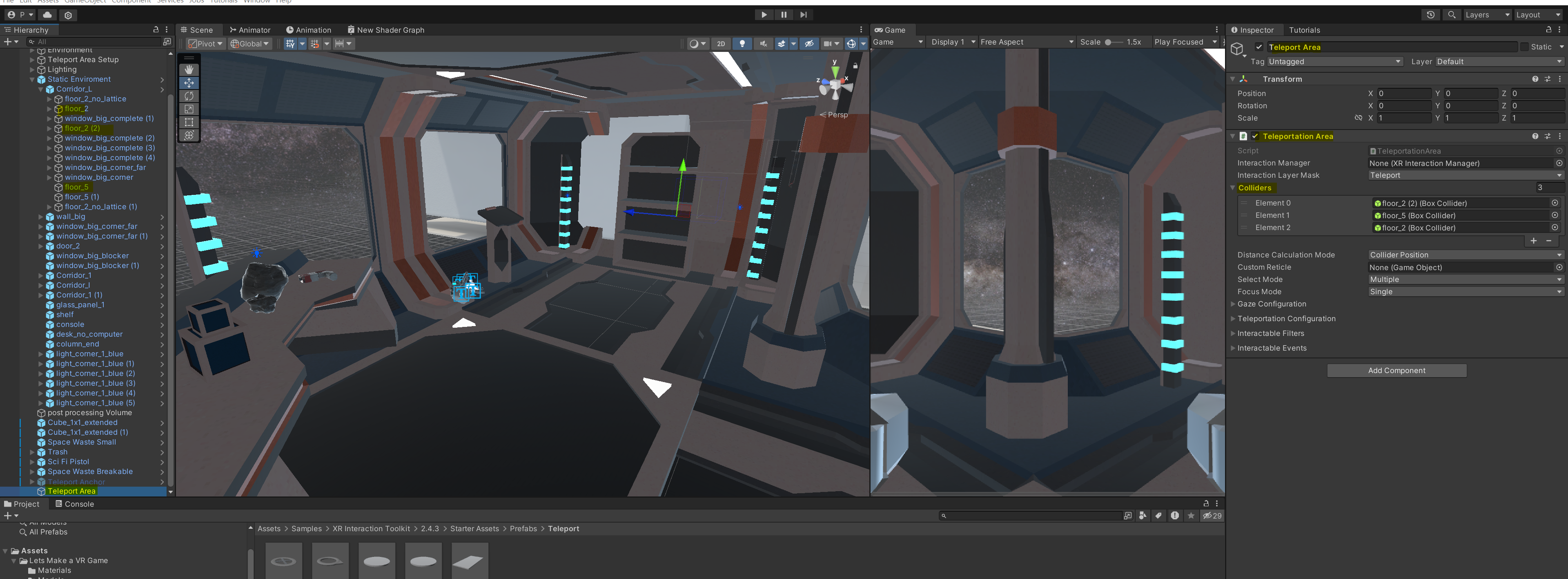The image size is (1568, 579).
Task: Expand the Corridor_1 hierarchy item
Action: point(41,275)
